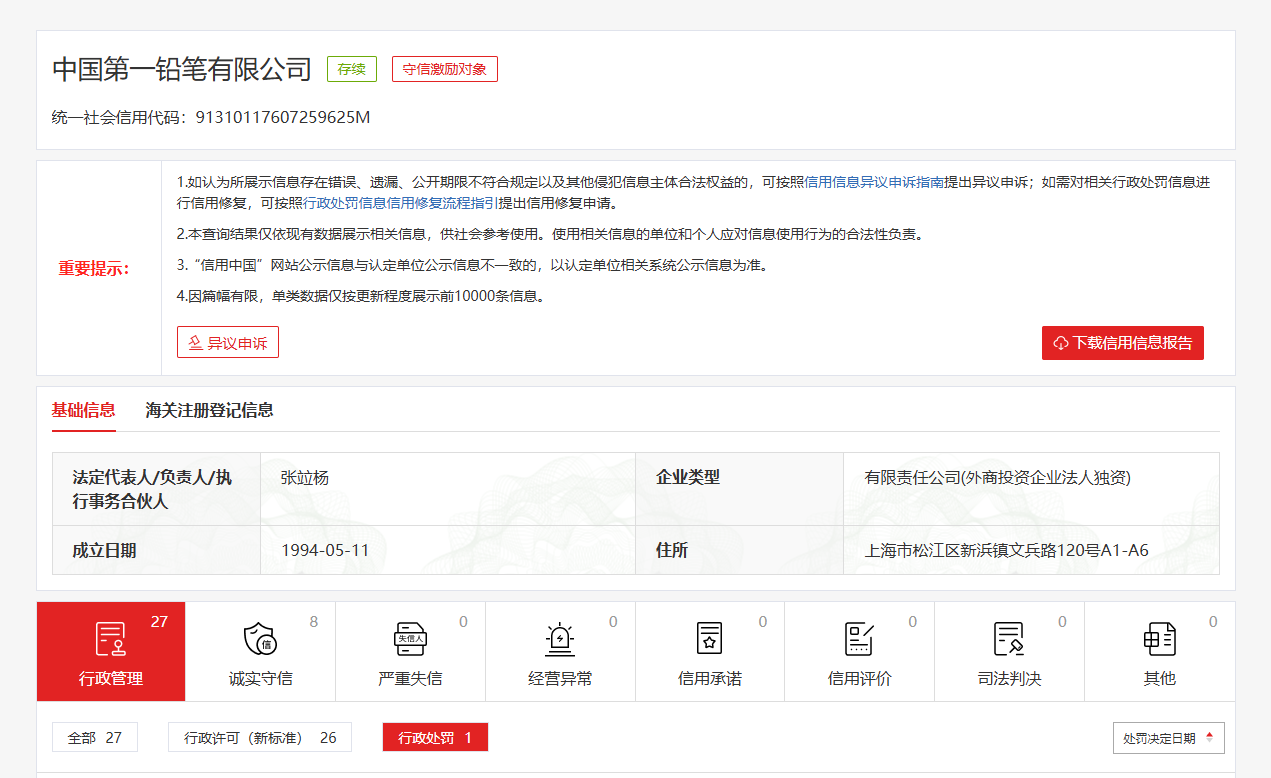Filter by 行政许可（新标准）26
This screenshot has height=778, width=1271.
click(260, 738)
